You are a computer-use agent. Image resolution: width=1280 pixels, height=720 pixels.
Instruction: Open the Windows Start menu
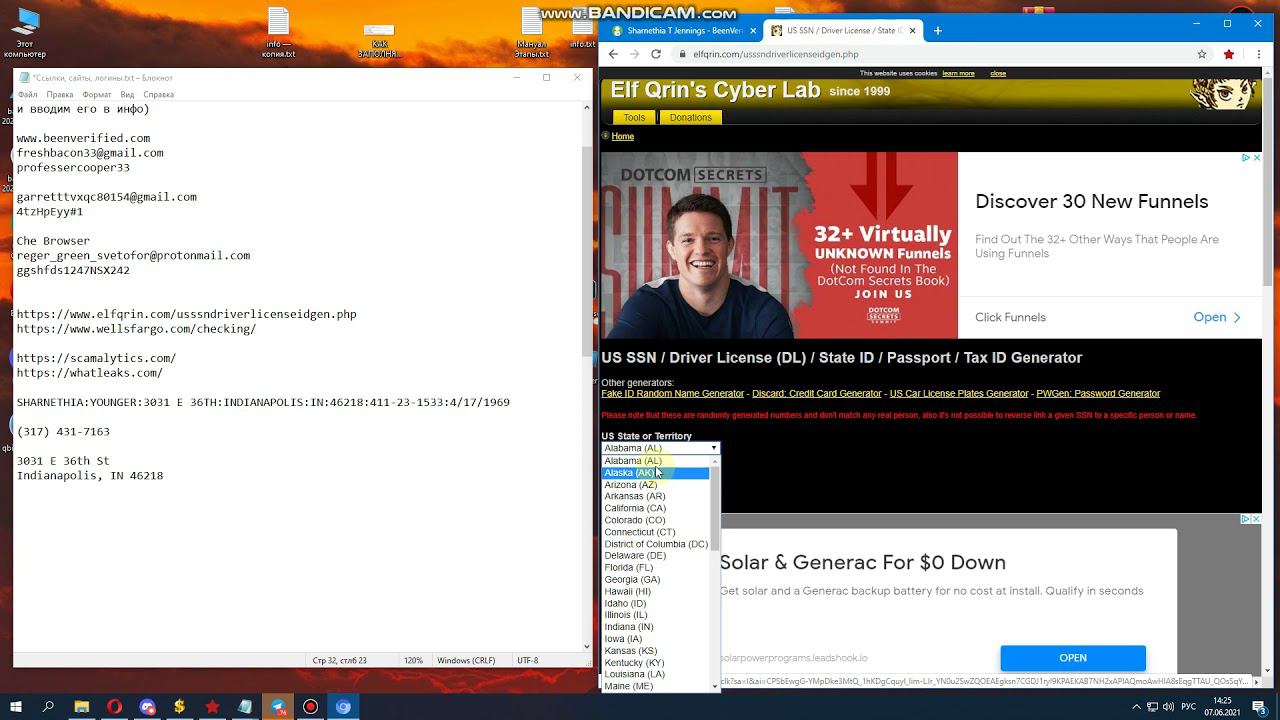pos(16,706)
